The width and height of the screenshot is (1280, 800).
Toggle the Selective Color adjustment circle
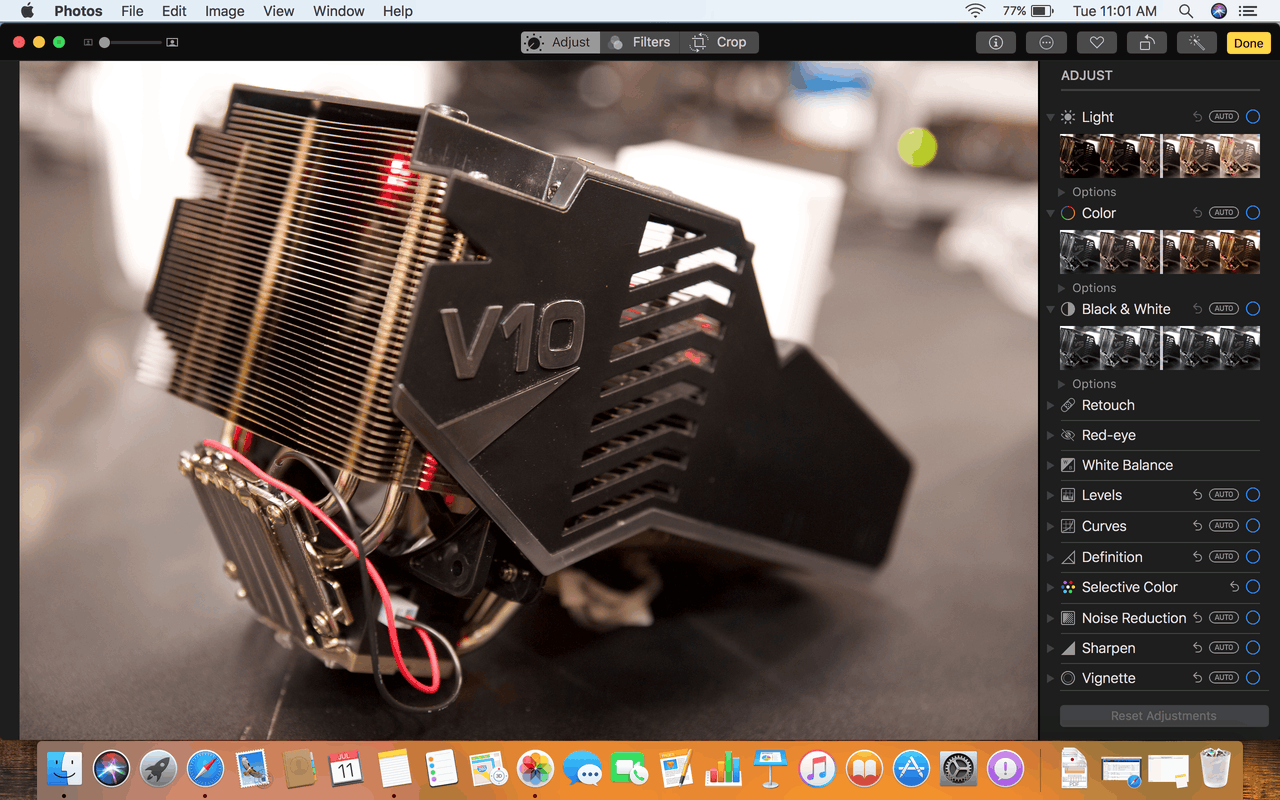click(x=1253, y=587)
